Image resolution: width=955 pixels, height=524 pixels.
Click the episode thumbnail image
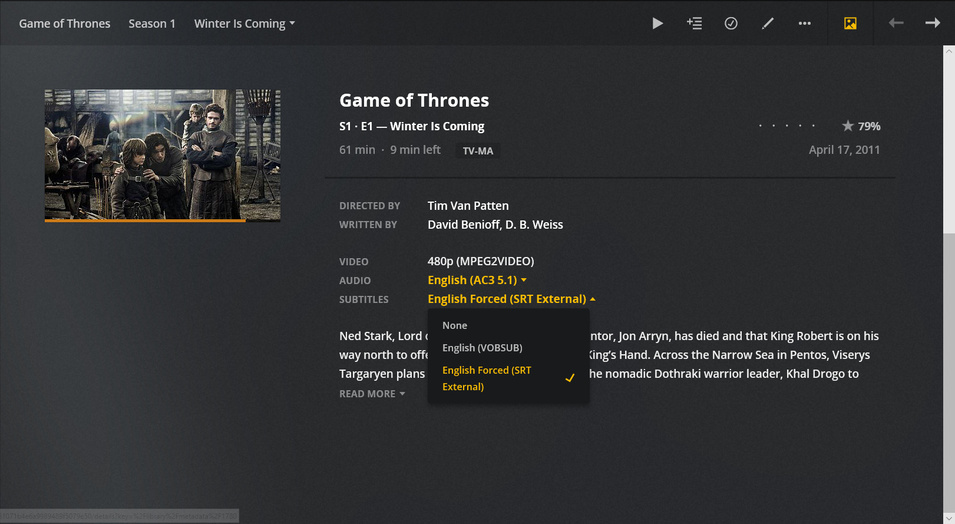click(163, 154)
